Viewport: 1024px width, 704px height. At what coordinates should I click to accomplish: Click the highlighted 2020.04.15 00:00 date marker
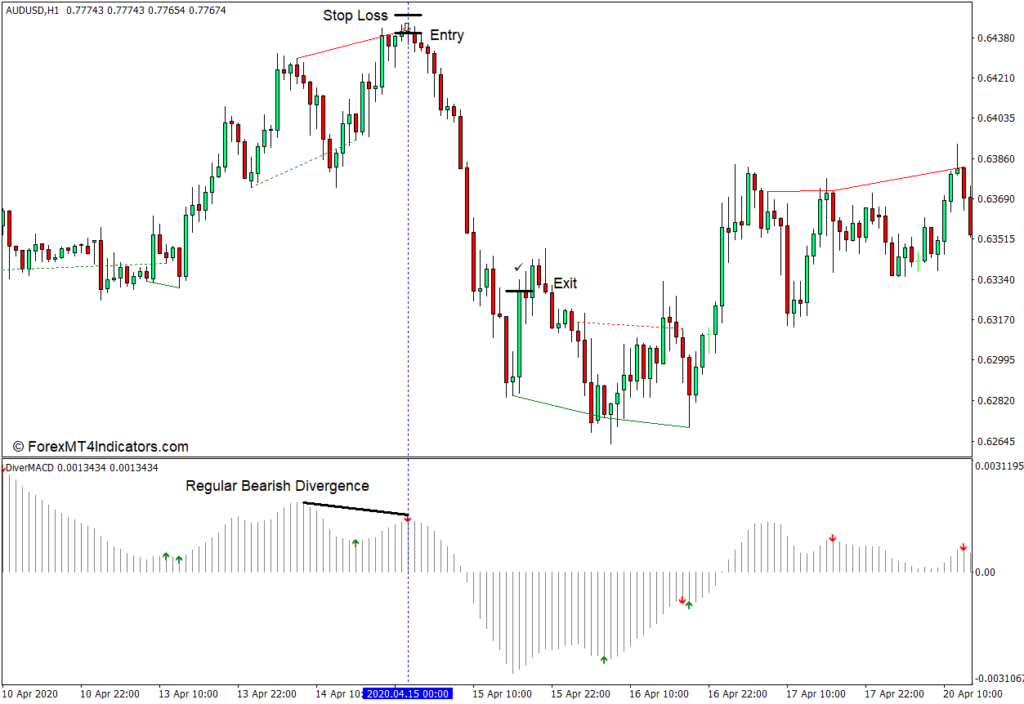(x=408, y=694)
